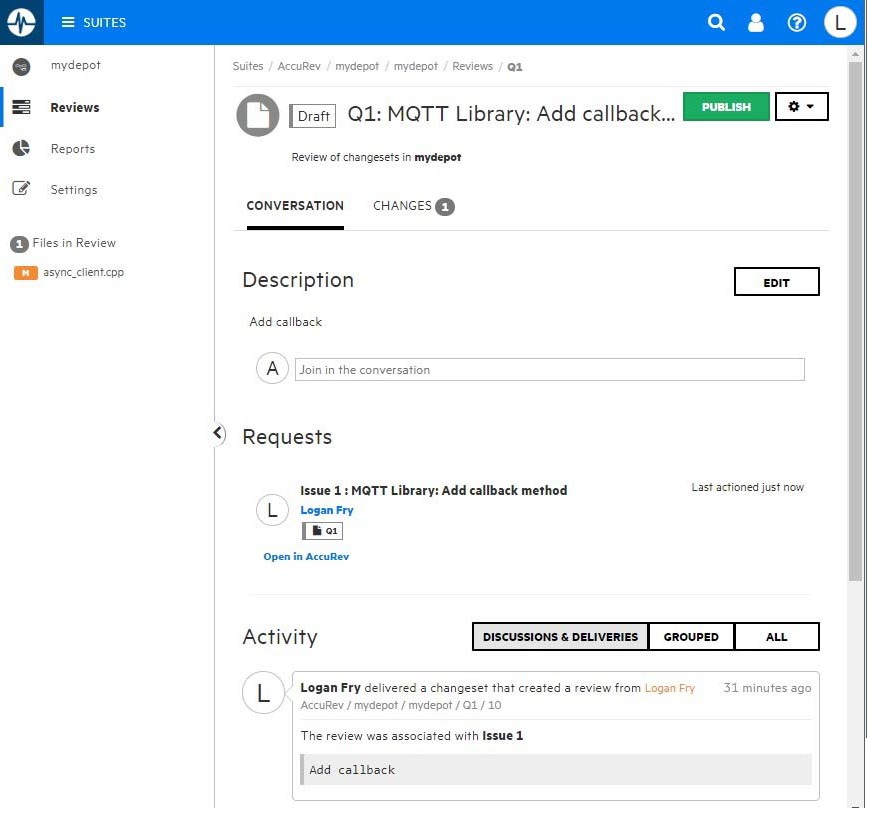
Task: Click the Open in AccuRev link
Action: (306, 557)
